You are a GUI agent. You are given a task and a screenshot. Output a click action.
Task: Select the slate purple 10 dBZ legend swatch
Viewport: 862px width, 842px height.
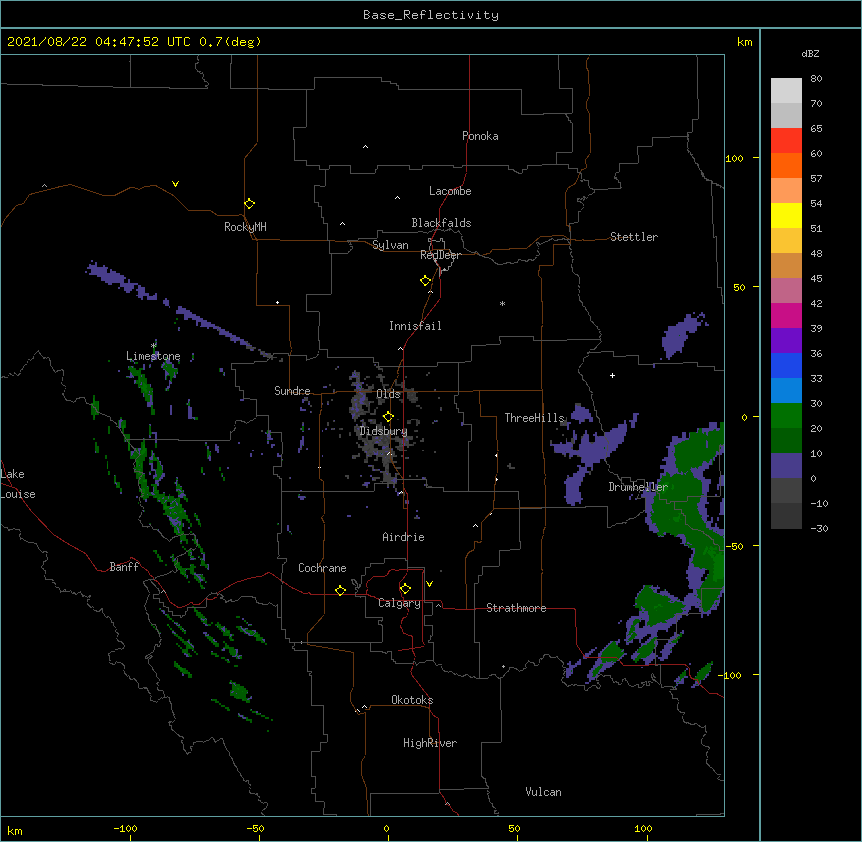[x=786, y=466]
